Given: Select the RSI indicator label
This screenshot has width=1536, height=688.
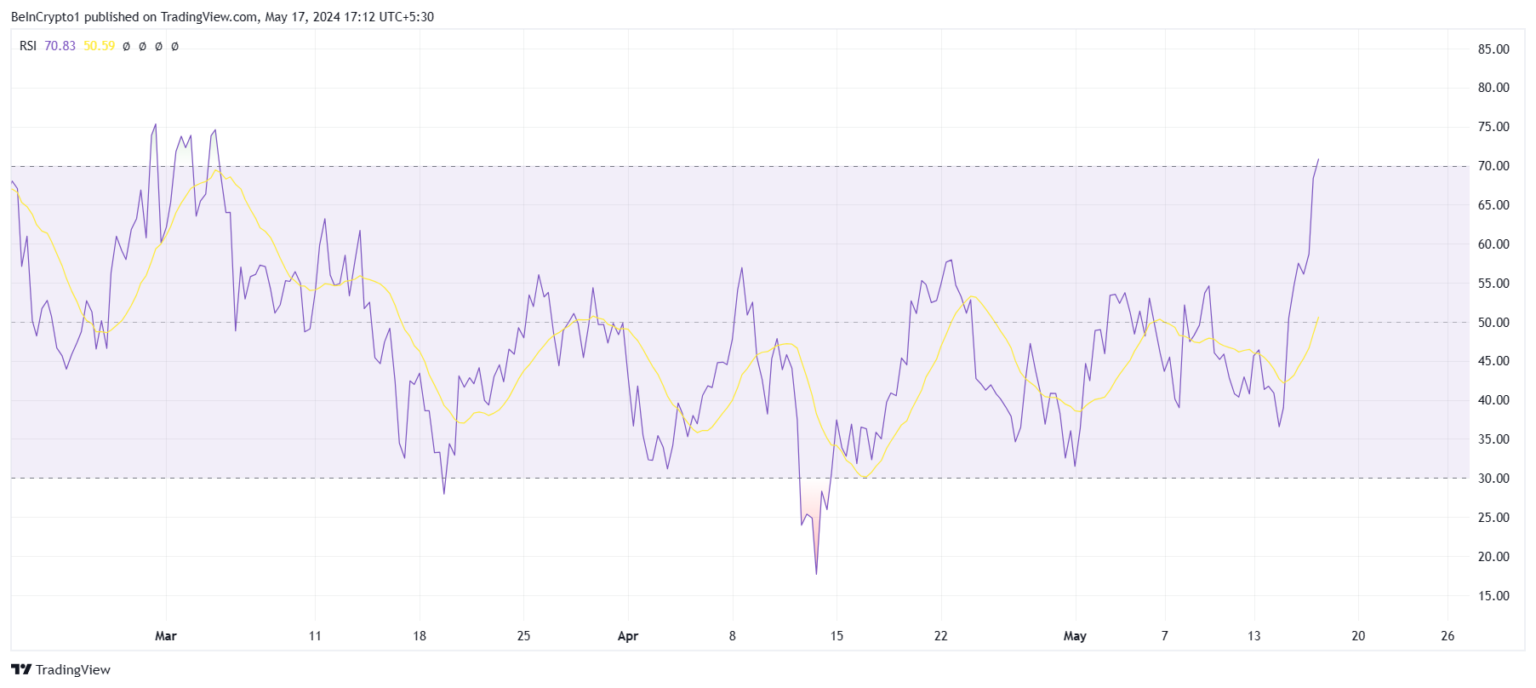Looking at the screenshot, I should (x=28, y=46).
